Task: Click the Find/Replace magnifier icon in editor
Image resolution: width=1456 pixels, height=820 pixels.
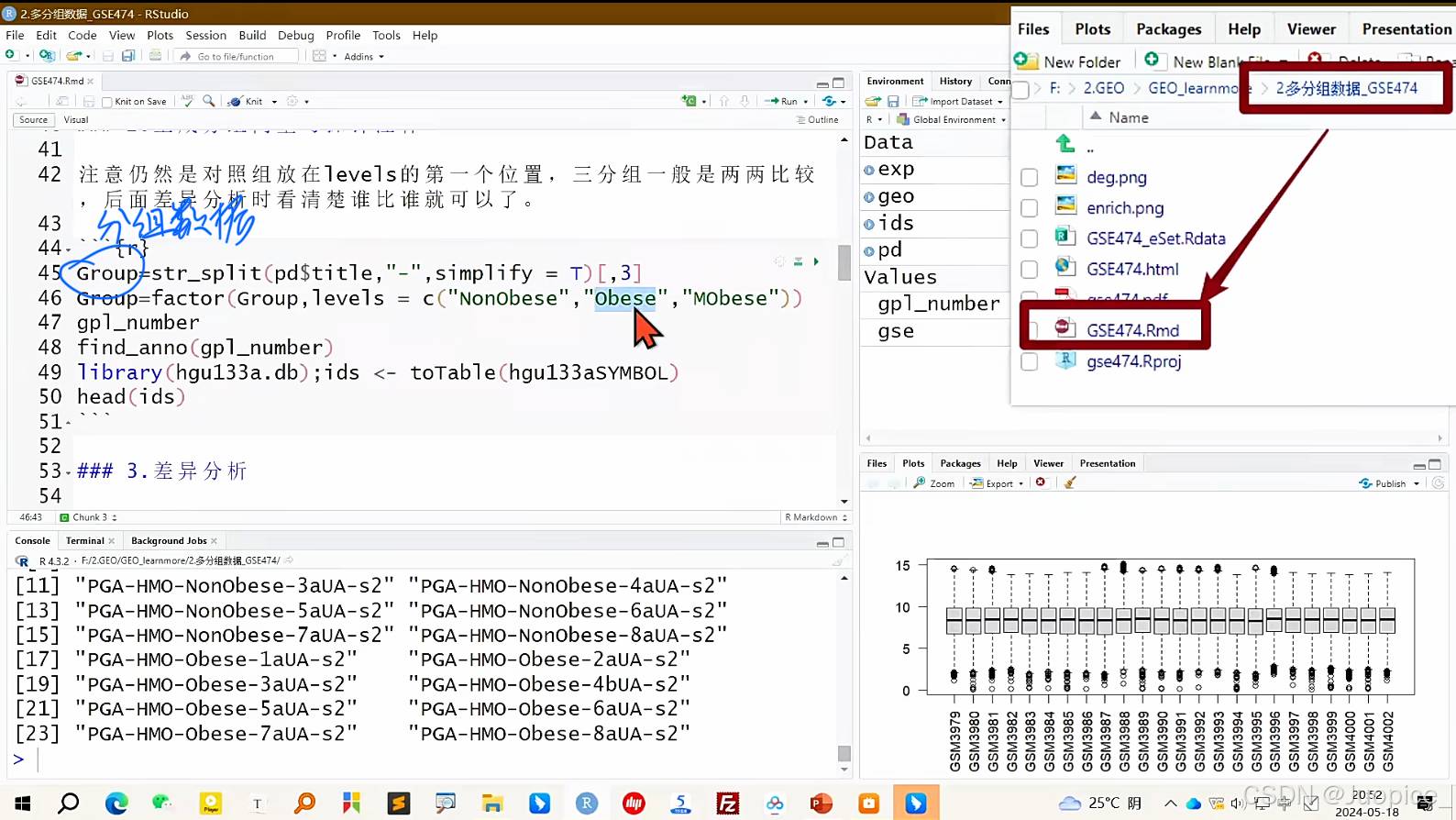Action: (x=209, y=101)
